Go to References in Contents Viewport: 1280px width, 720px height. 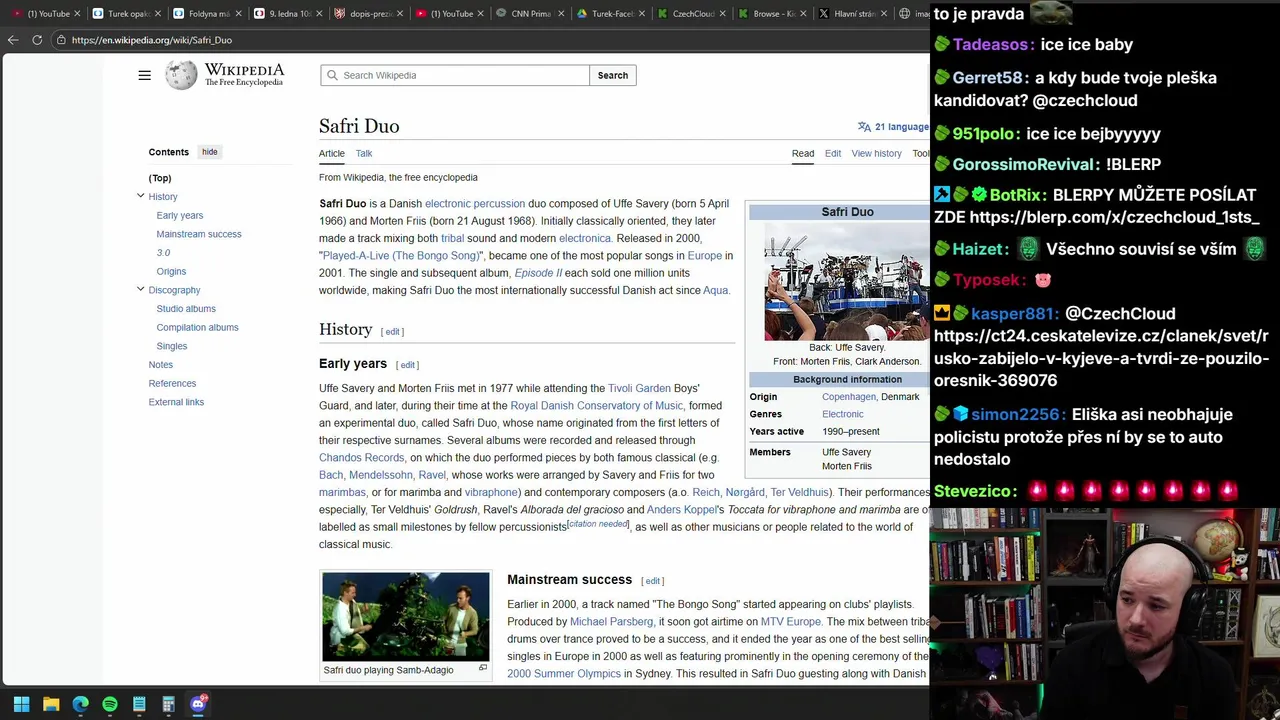click(172, 383)
